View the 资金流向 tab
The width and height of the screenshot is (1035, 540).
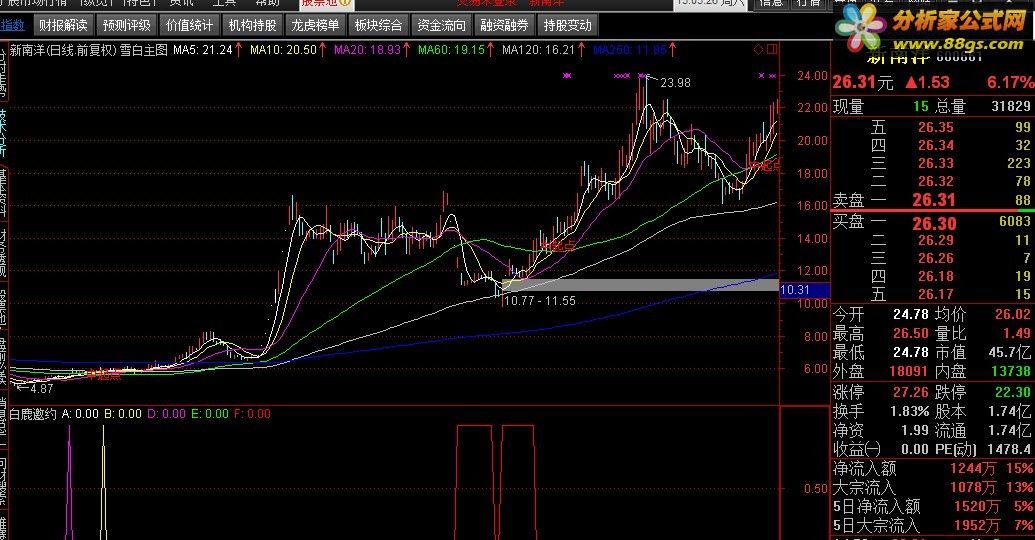point(442,26)
